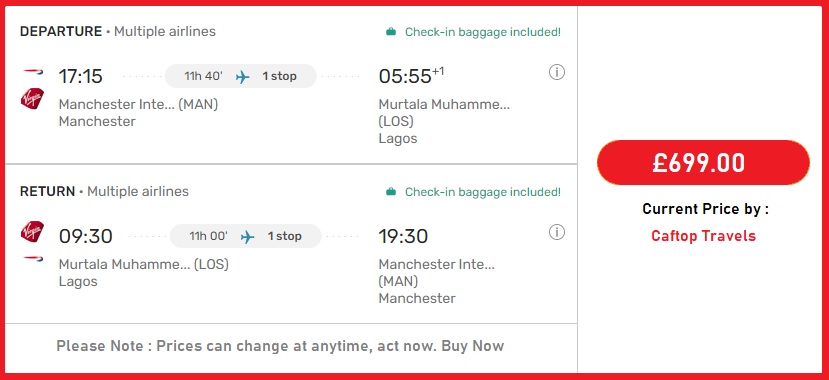
Task: Click the return flight info icon
Action: [557, 232]
